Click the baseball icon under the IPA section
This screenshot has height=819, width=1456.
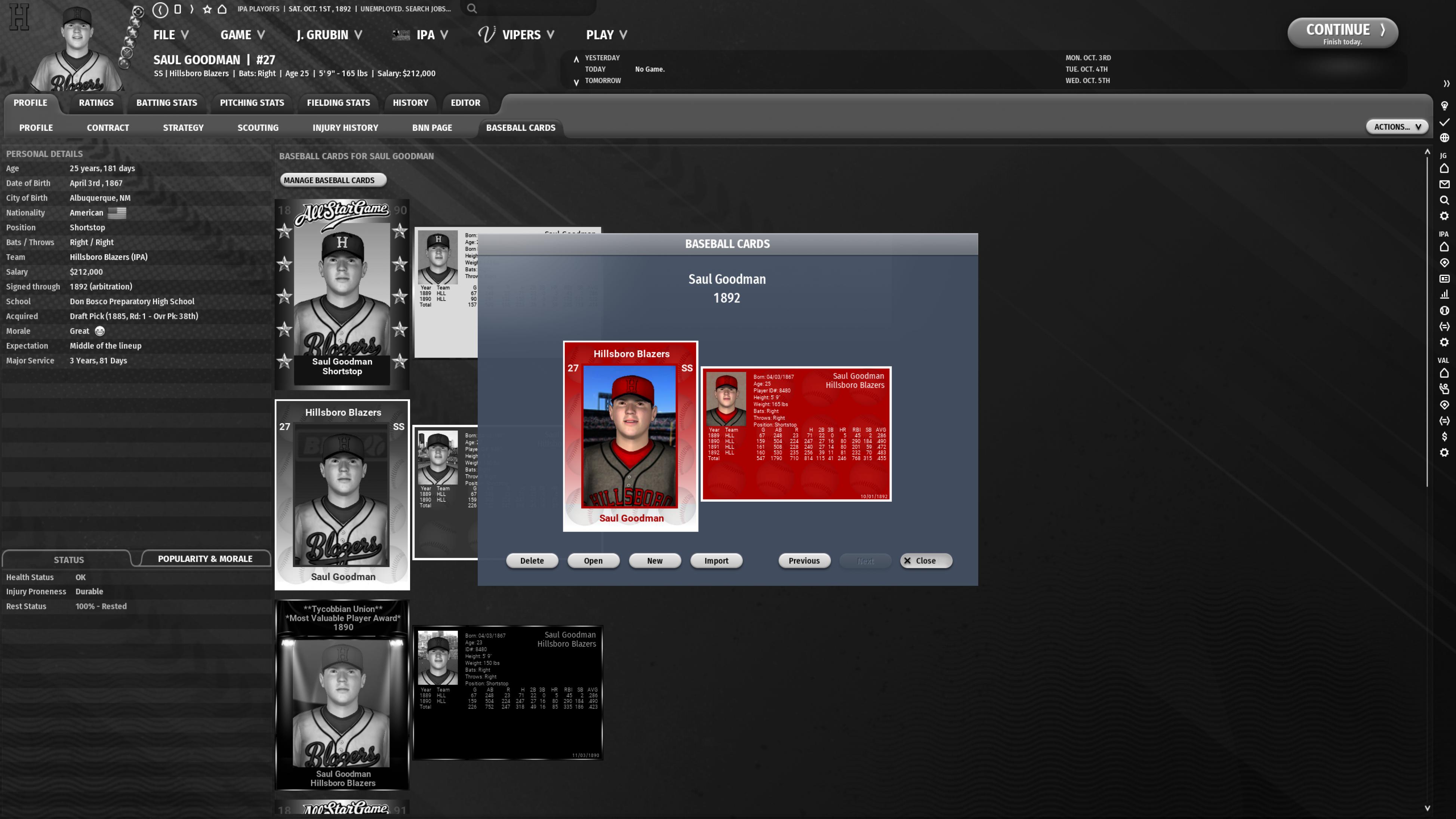point(1444,310)
